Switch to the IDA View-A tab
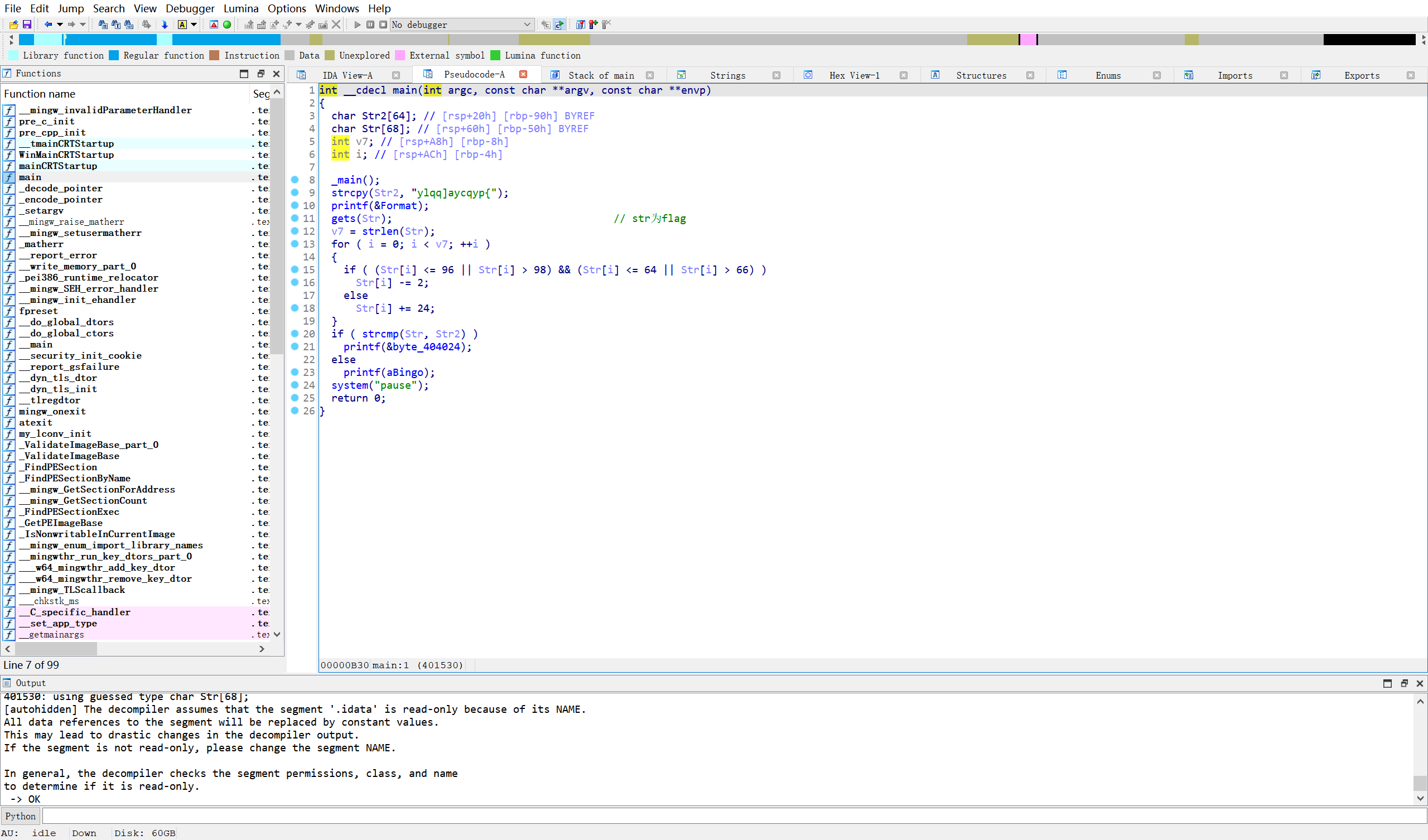 (348, 75)
